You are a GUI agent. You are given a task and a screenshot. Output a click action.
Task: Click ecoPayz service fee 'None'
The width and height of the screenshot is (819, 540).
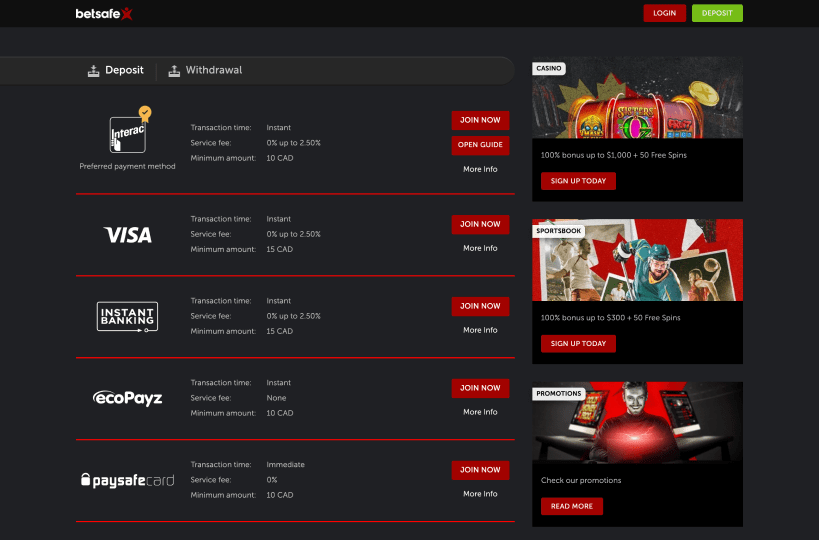pos(276,398)
